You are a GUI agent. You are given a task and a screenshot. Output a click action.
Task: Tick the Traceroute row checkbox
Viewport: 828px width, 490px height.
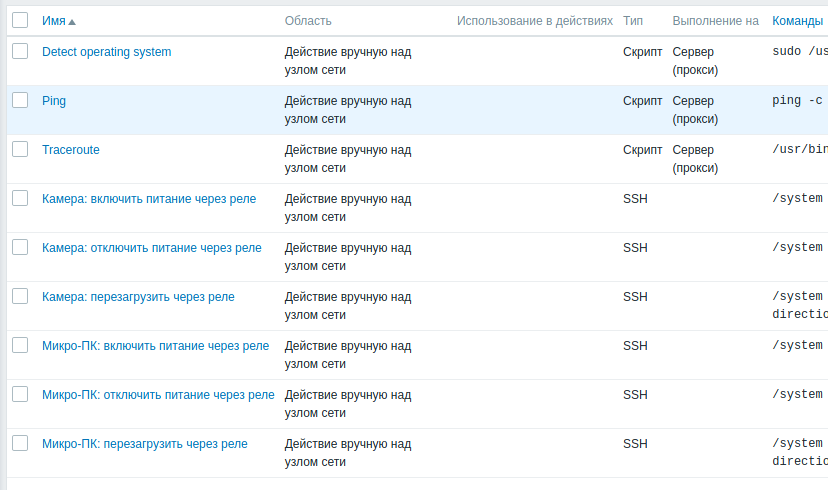pyautogui.click(x=20, y=149)
